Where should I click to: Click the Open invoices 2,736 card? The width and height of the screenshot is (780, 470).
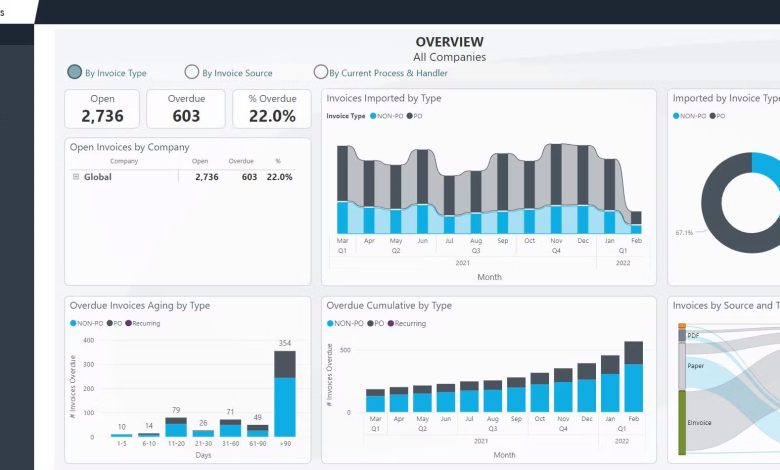click(x=102, y=109)
